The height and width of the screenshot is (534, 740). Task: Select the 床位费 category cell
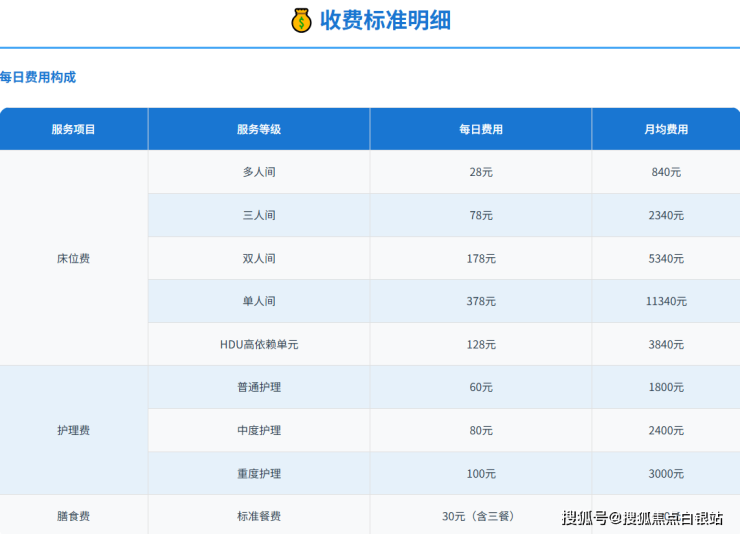pos(74,258)
